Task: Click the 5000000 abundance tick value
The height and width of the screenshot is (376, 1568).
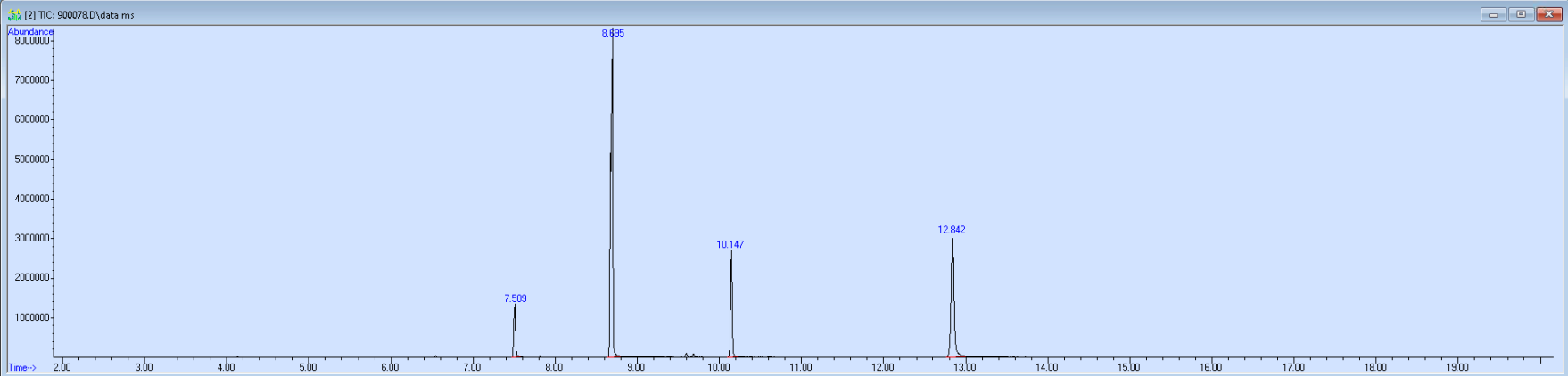Action: 32,159
